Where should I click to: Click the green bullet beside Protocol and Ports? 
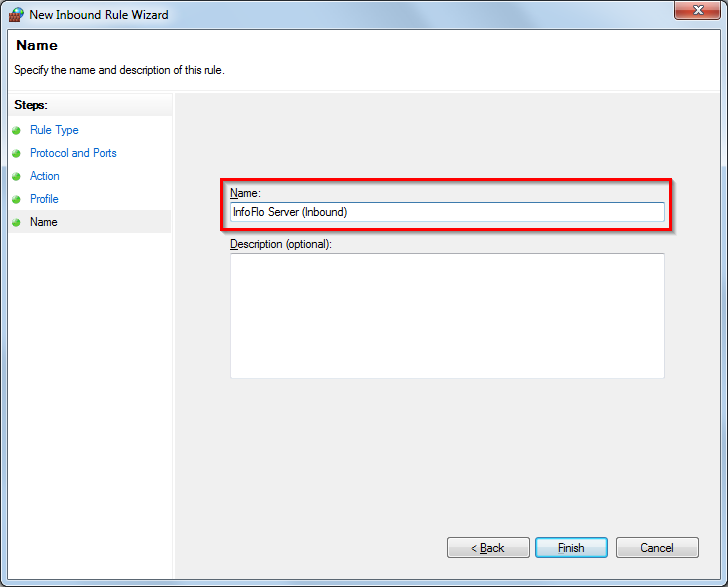coord(16,154)
